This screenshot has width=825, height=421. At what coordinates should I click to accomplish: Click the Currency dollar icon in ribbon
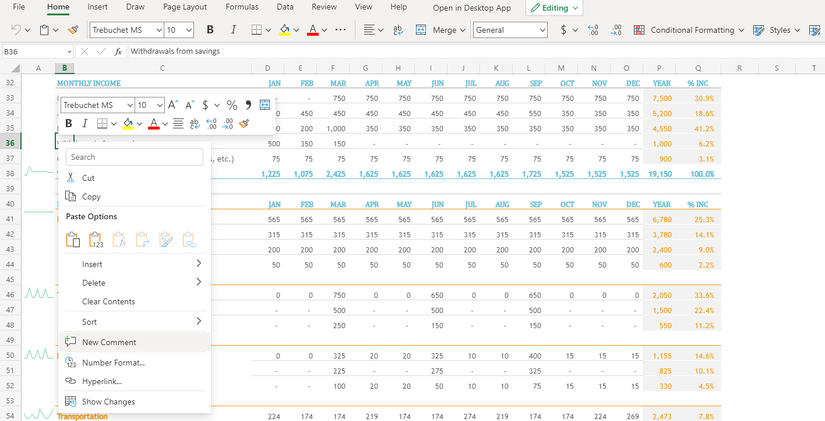pyautogui.click(x=564, y=30)
